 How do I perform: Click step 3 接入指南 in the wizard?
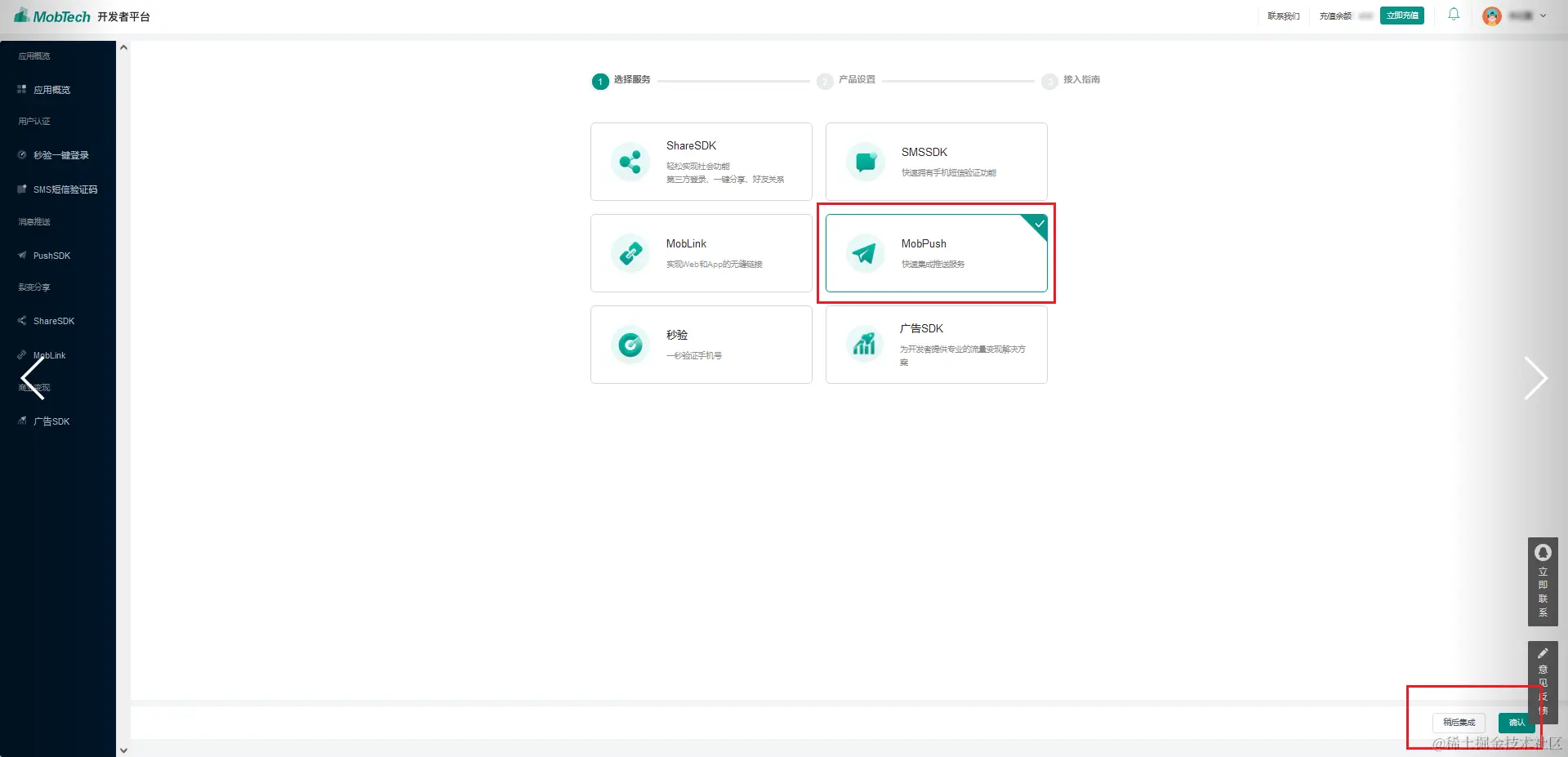coord(1071,80)
